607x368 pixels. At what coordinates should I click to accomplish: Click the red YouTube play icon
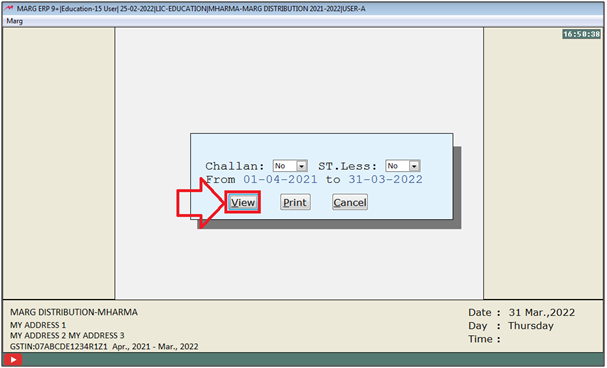[x=13, y=360]
